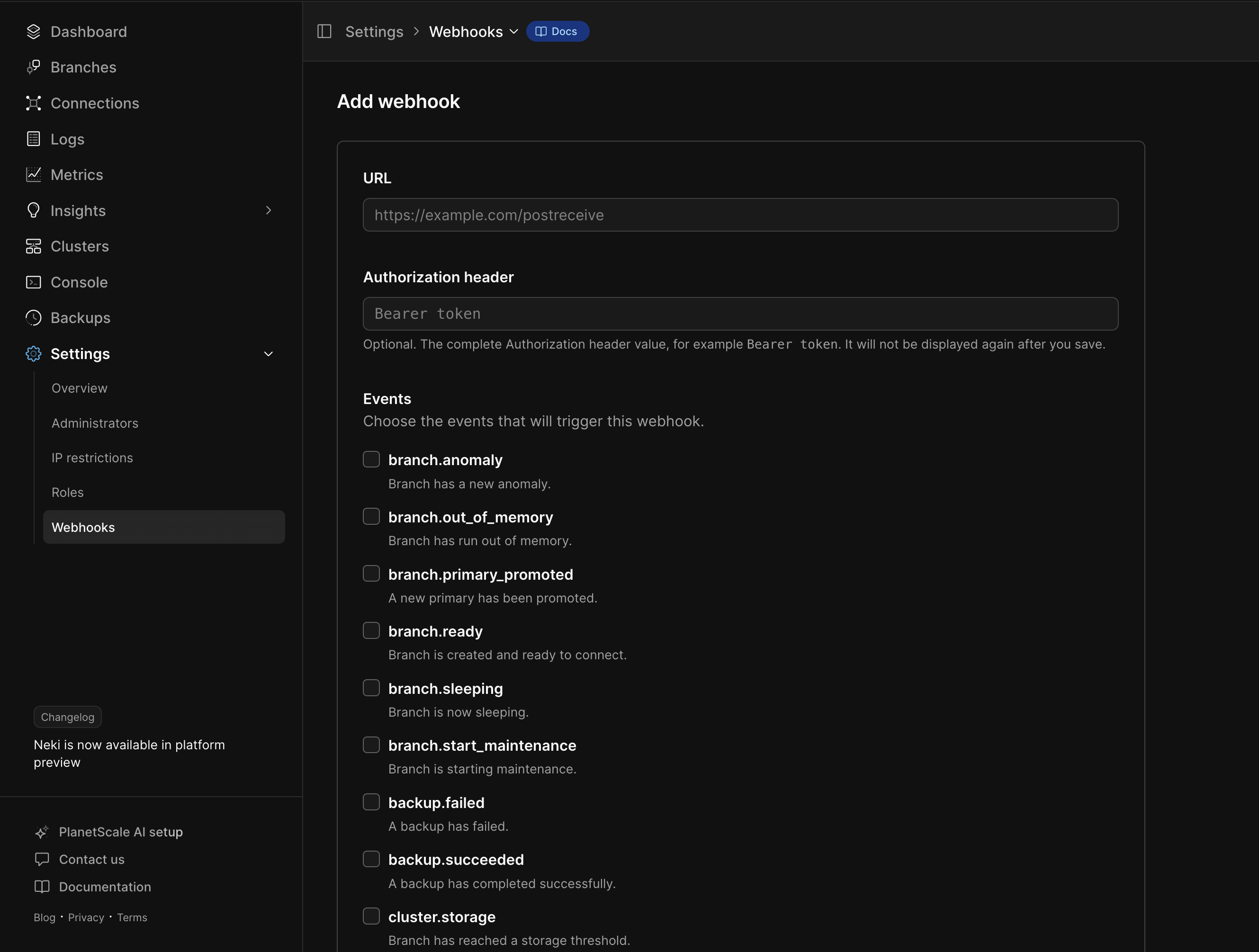Viewport: 1259px width, 952px height.
Task: Tick the branch.start_maintenance checkbox
Action: tap(371, 745)
